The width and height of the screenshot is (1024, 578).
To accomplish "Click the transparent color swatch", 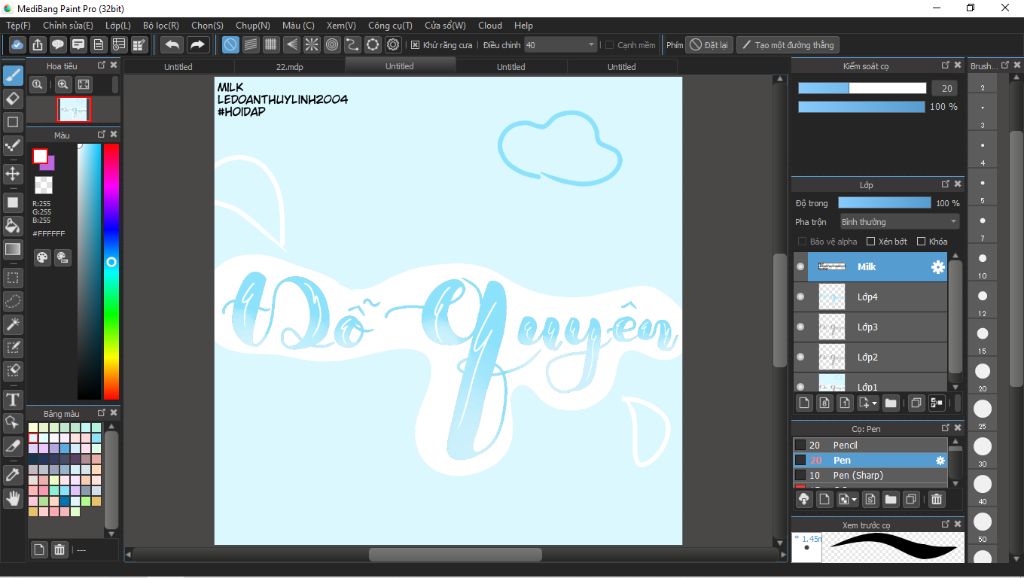I will [x=43, y=185].
